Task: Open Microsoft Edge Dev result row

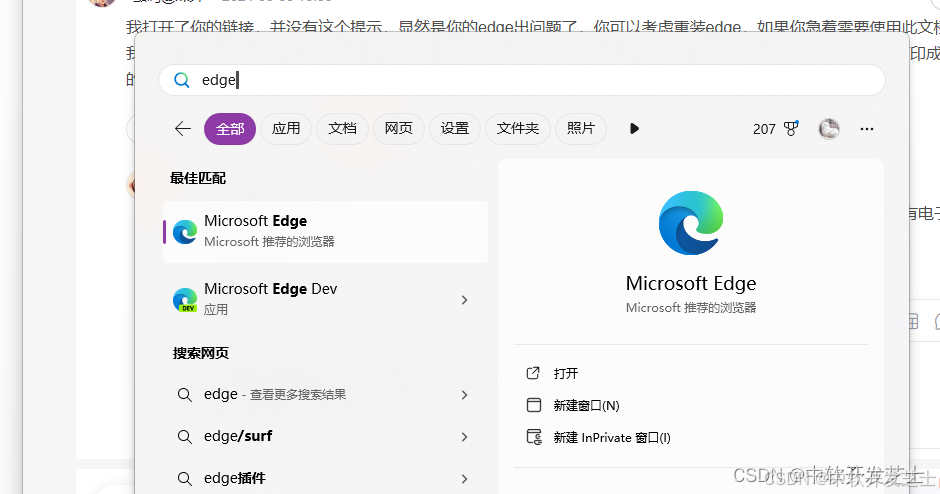Action: (326, 299)
